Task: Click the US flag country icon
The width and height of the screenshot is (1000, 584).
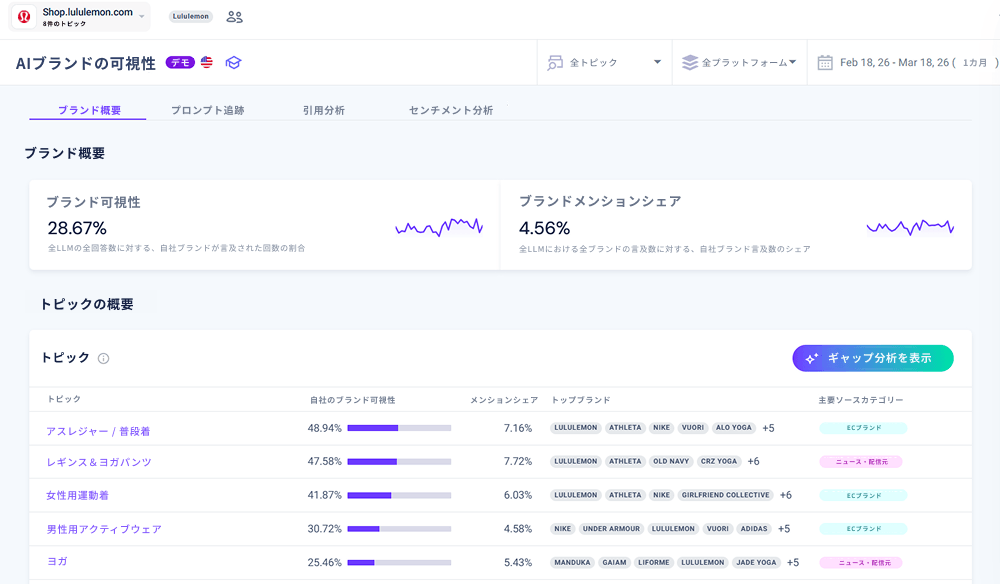Action: (x=207, y=62)
